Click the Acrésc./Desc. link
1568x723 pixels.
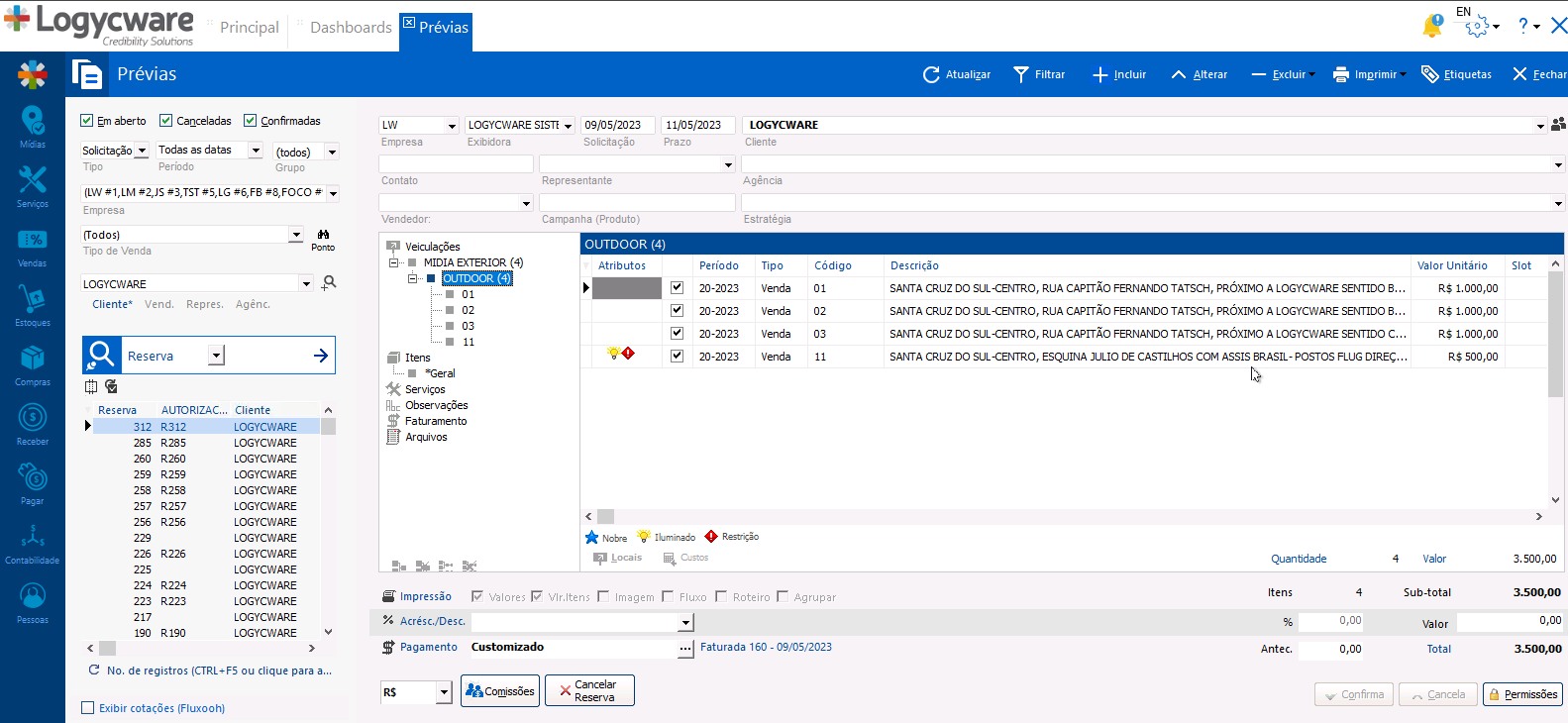[432, 621]
